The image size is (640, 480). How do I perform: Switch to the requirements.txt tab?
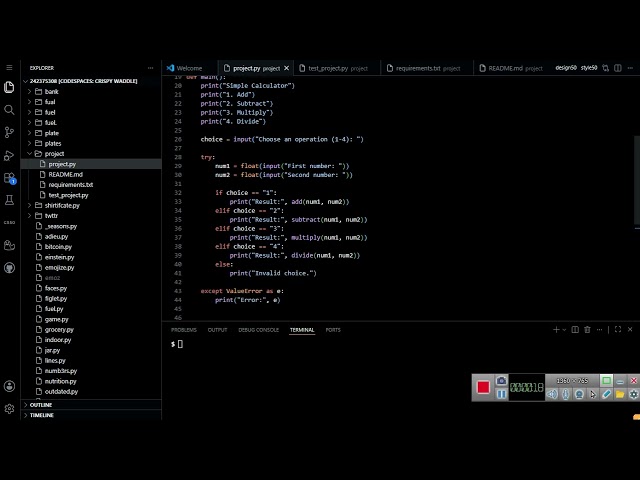(x=427, y=68)
